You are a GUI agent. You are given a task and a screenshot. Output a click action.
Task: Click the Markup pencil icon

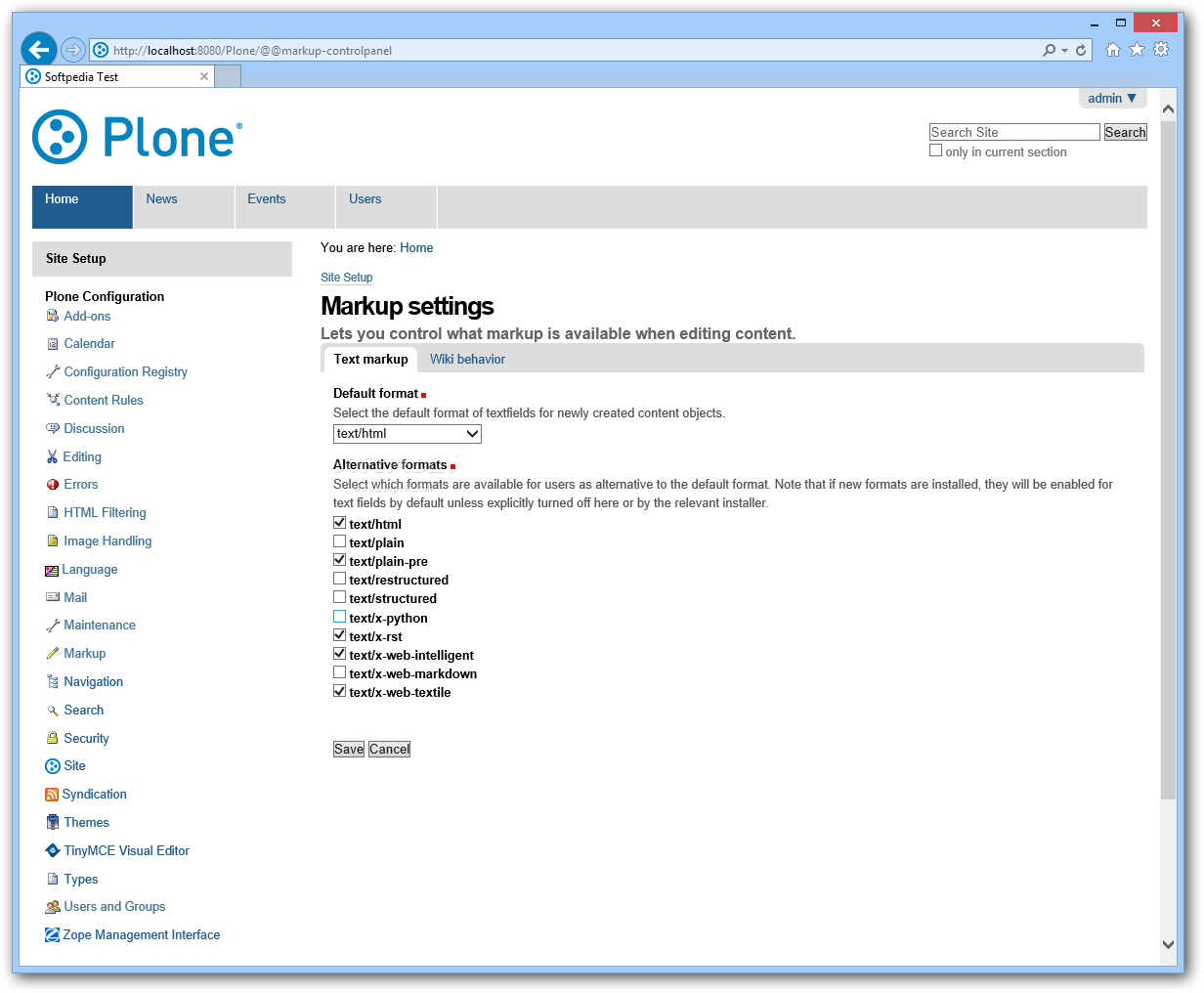pos(53,654)
